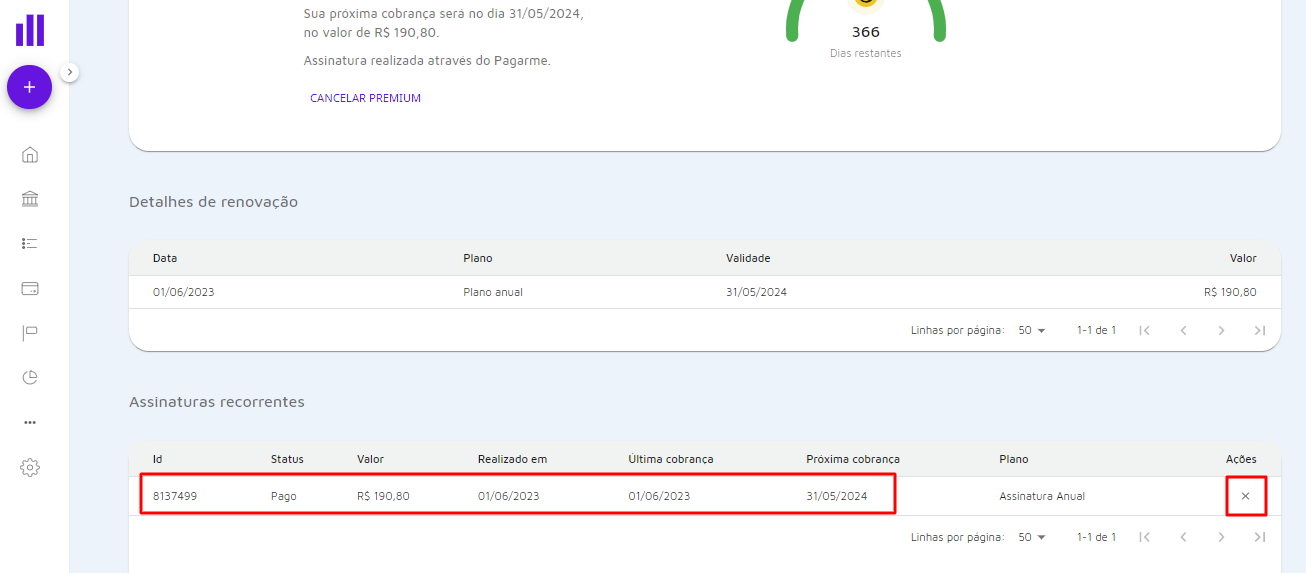Go to first page in Assinaturas recorrentes

[1145, 537]
